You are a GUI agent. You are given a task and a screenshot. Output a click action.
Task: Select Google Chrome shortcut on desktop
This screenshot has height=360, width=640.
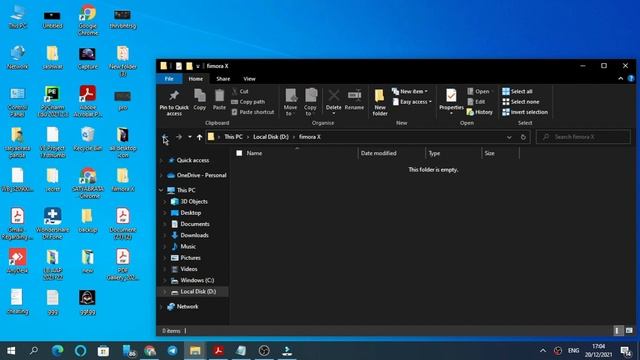[x=88, y=20]
